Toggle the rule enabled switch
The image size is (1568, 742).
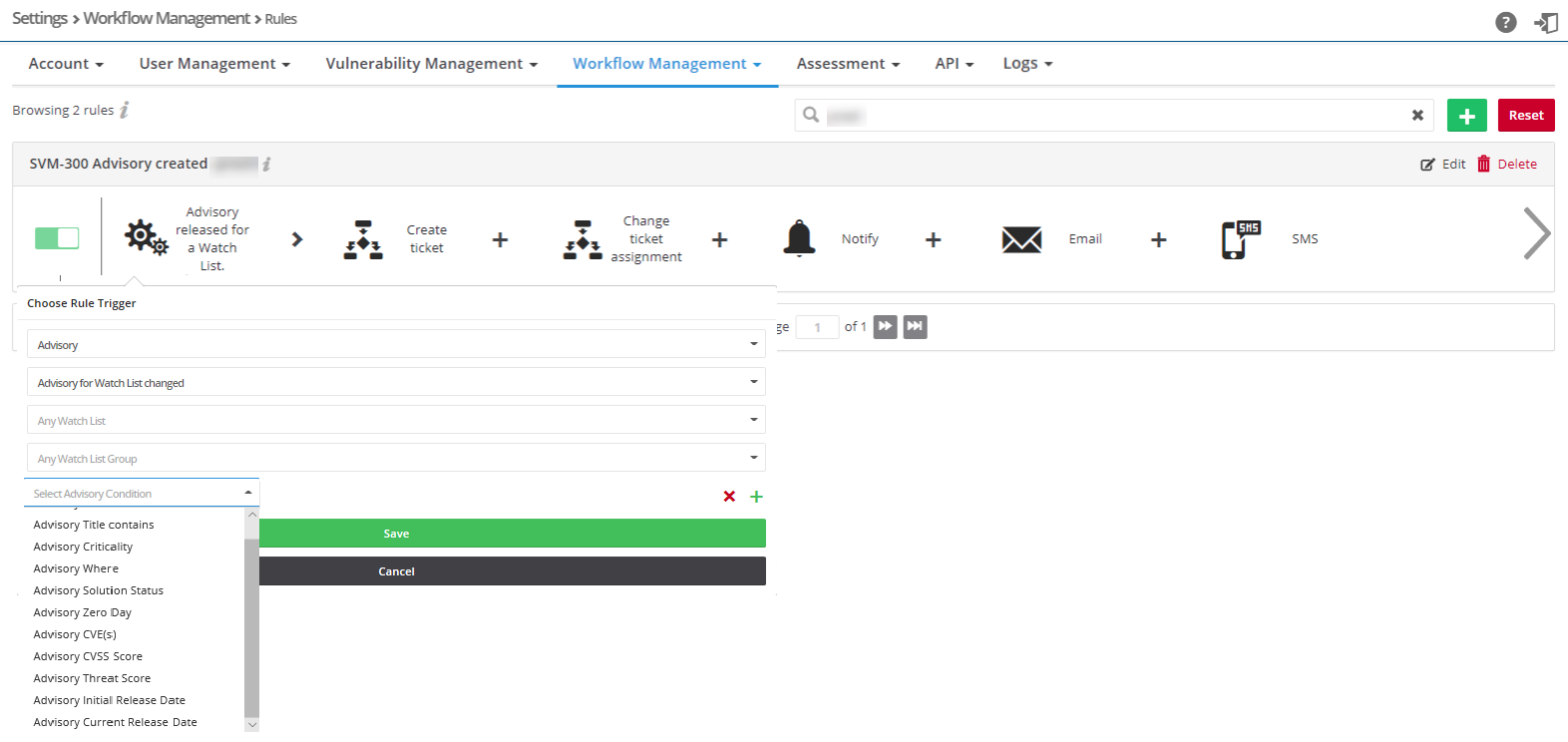coord(57,237)
